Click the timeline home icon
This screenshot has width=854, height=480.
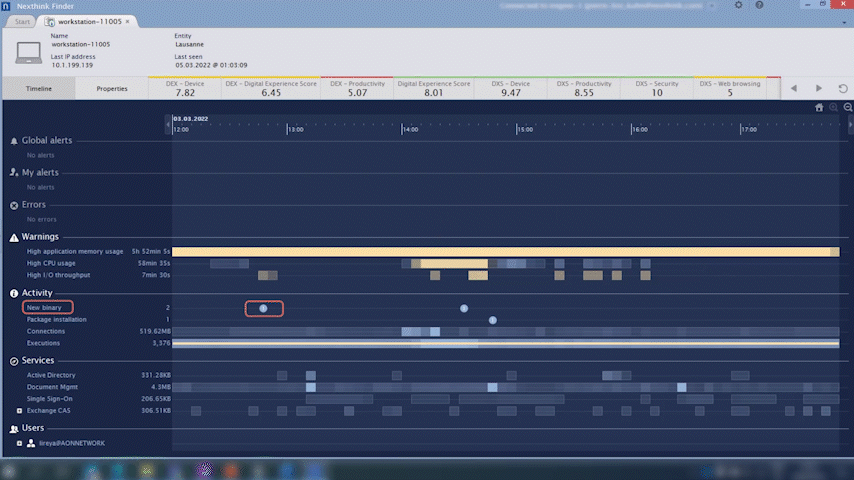[819, 107]
